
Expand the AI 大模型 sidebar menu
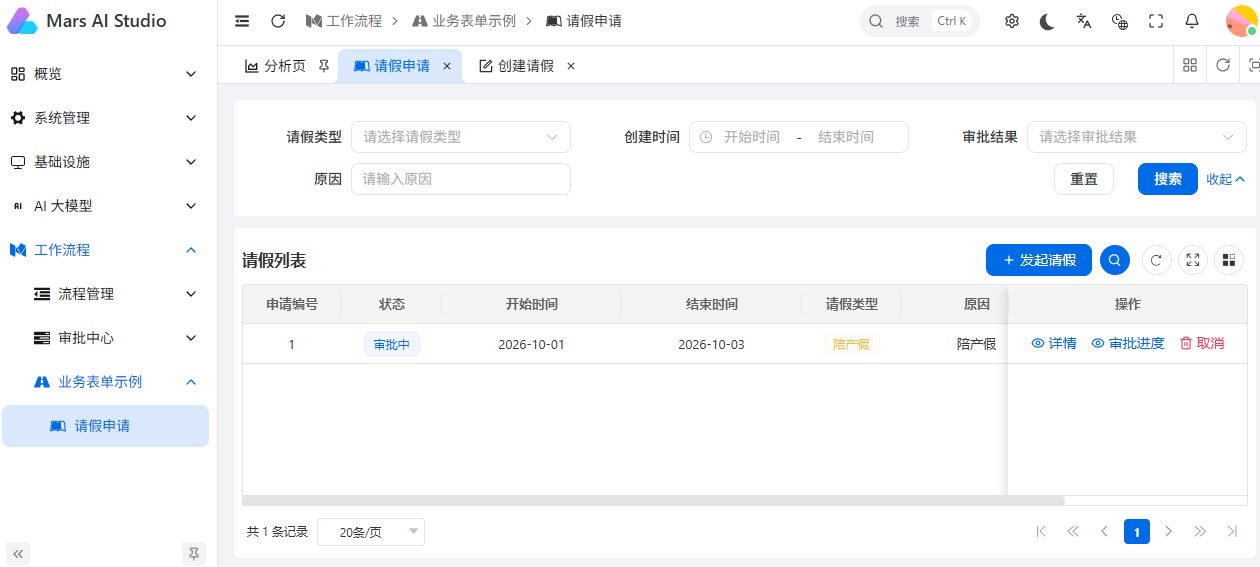pos(105,206)
